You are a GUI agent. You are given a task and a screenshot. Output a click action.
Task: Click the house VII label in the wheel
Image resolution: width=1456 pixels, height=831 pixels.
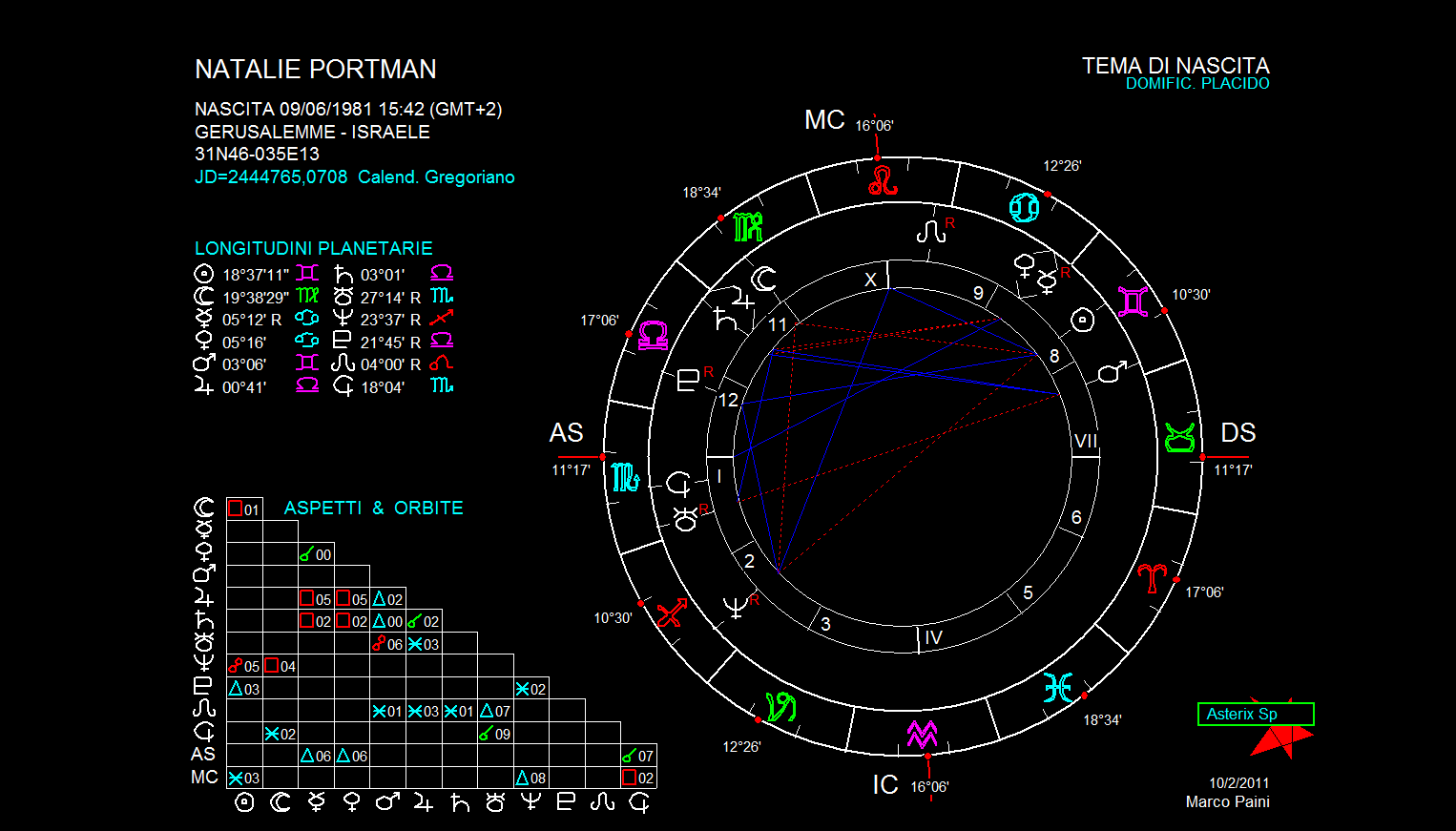pyautogui.click(x=1086, y=441)
